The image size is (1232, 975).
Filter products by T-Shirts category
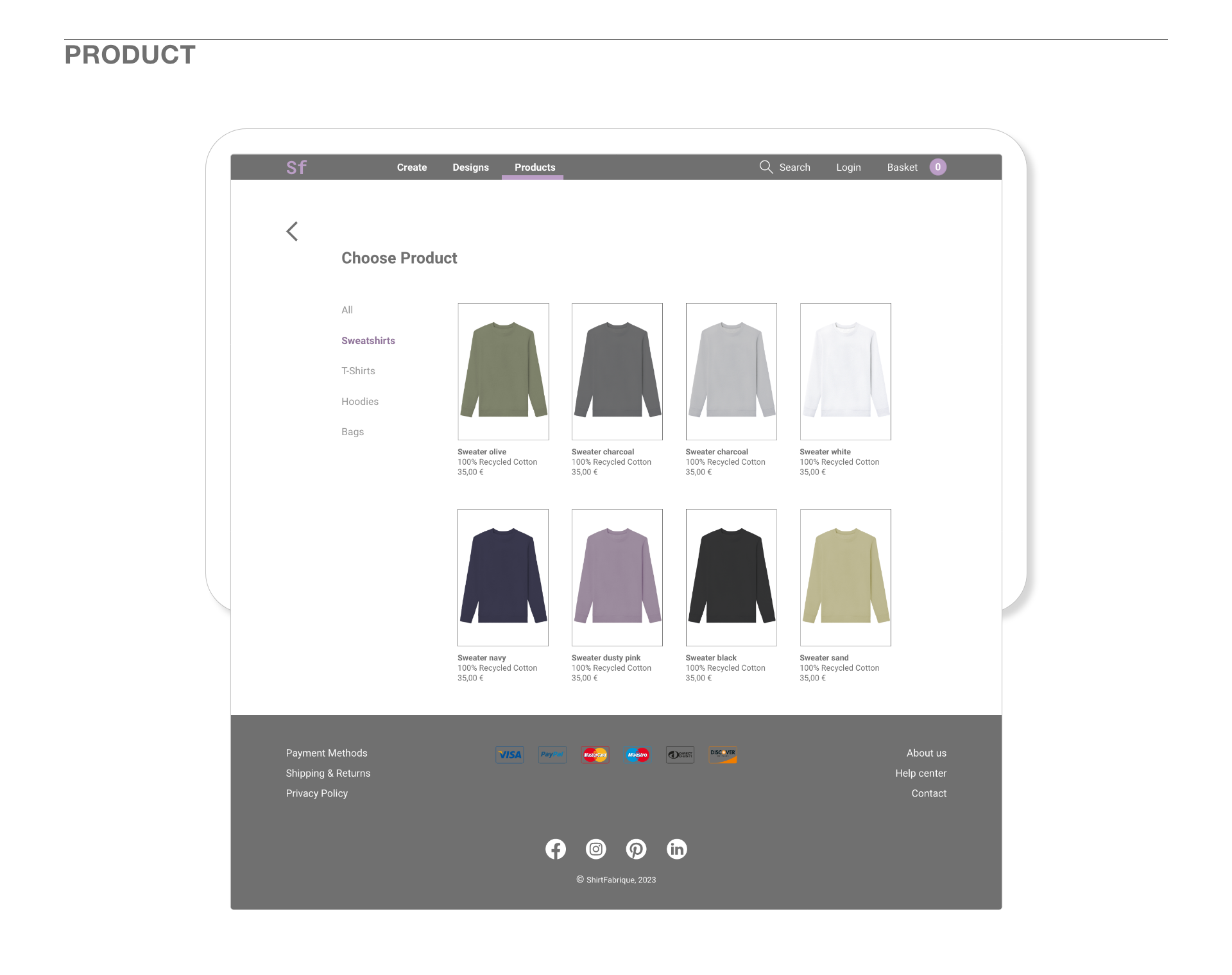[x=358, y=371]
